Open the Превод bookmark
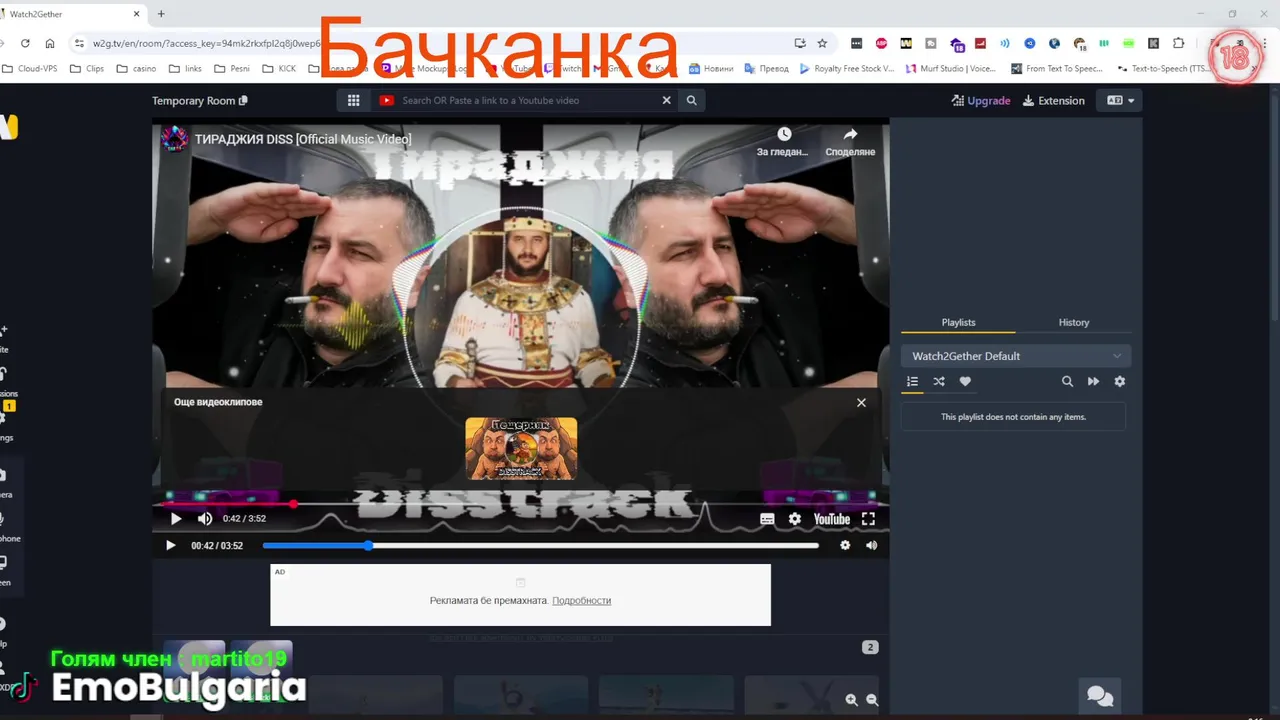 [x=766, y=69]
